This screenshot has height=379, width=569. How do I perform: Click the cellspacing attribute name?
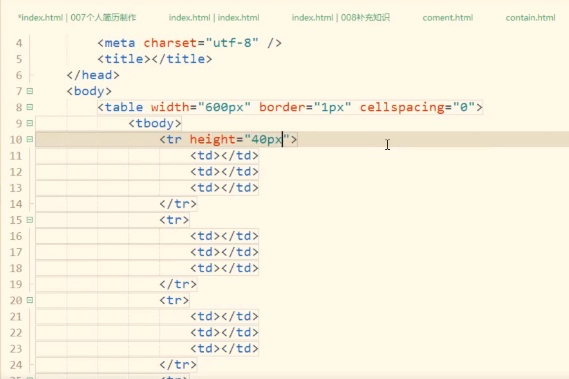402,107
